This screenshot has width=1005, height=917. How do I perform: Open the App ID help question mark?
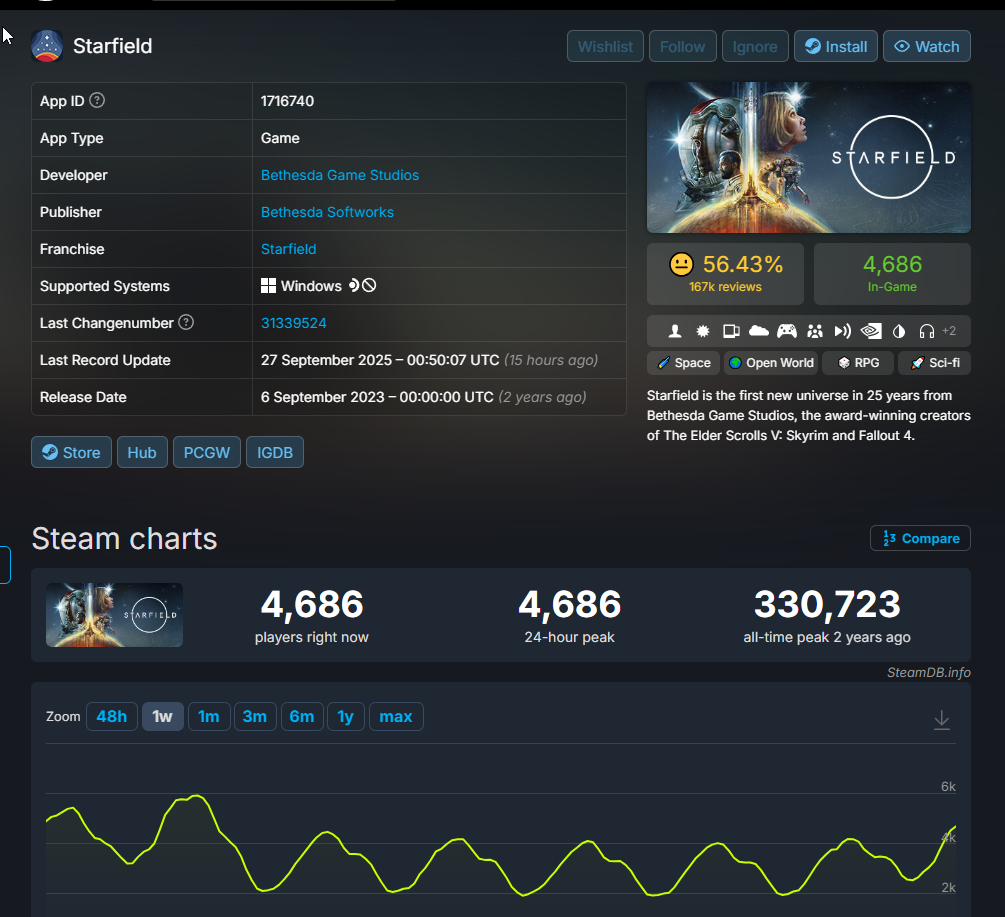click(97, 101)
